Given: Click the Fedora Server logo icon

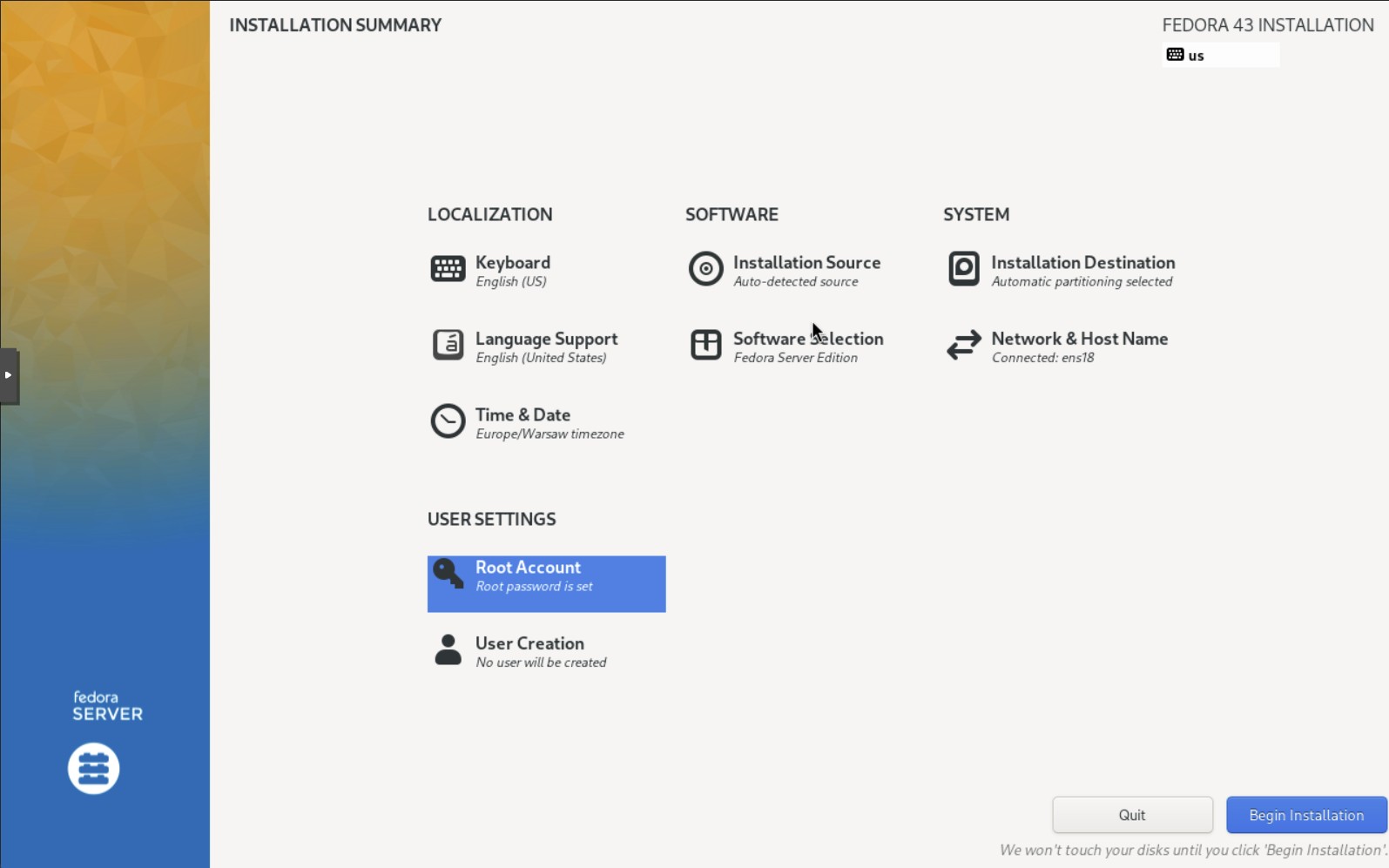Looking at the screenshot, I should pos(94,768).
